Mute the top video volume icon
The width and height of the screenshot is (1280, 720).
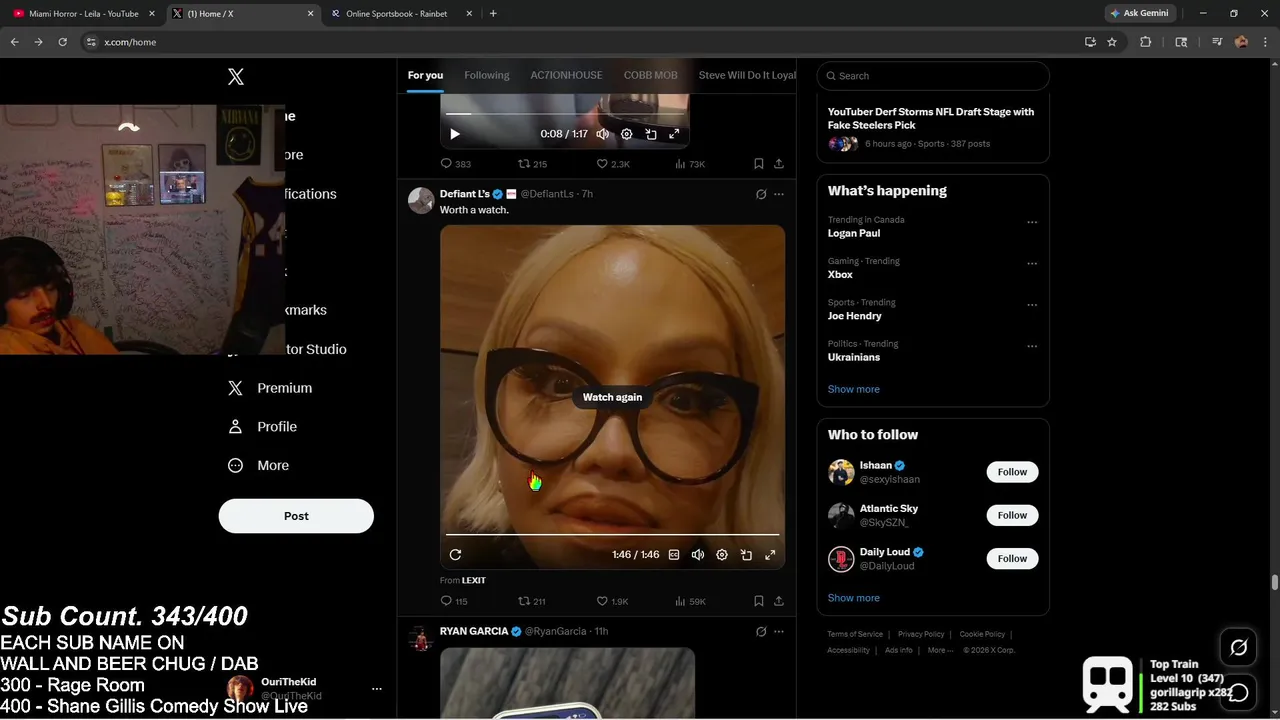[x=603, y=134]
